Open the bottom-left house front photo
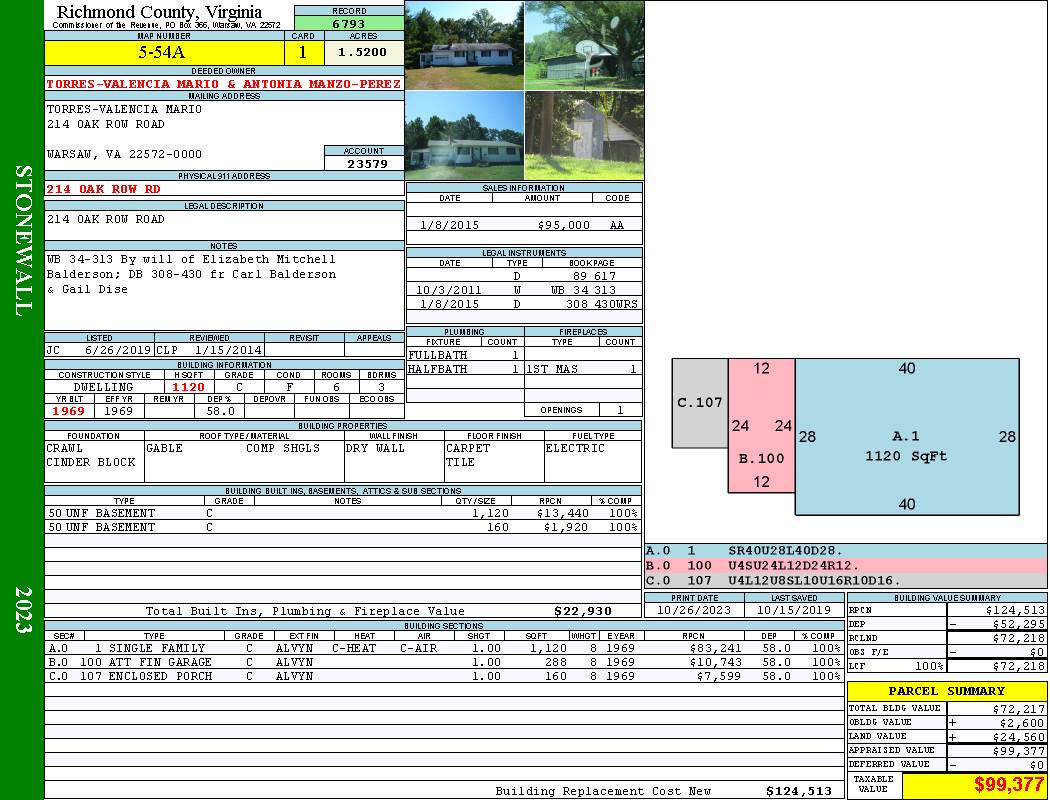1050x800 pixels. tap(464, 136)
